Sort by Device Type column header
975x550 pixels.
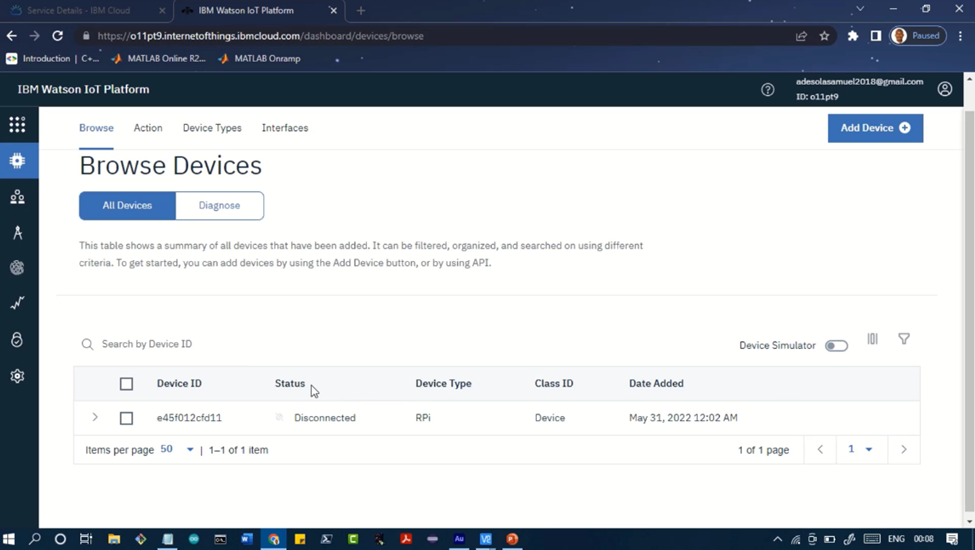click(443, 383)
